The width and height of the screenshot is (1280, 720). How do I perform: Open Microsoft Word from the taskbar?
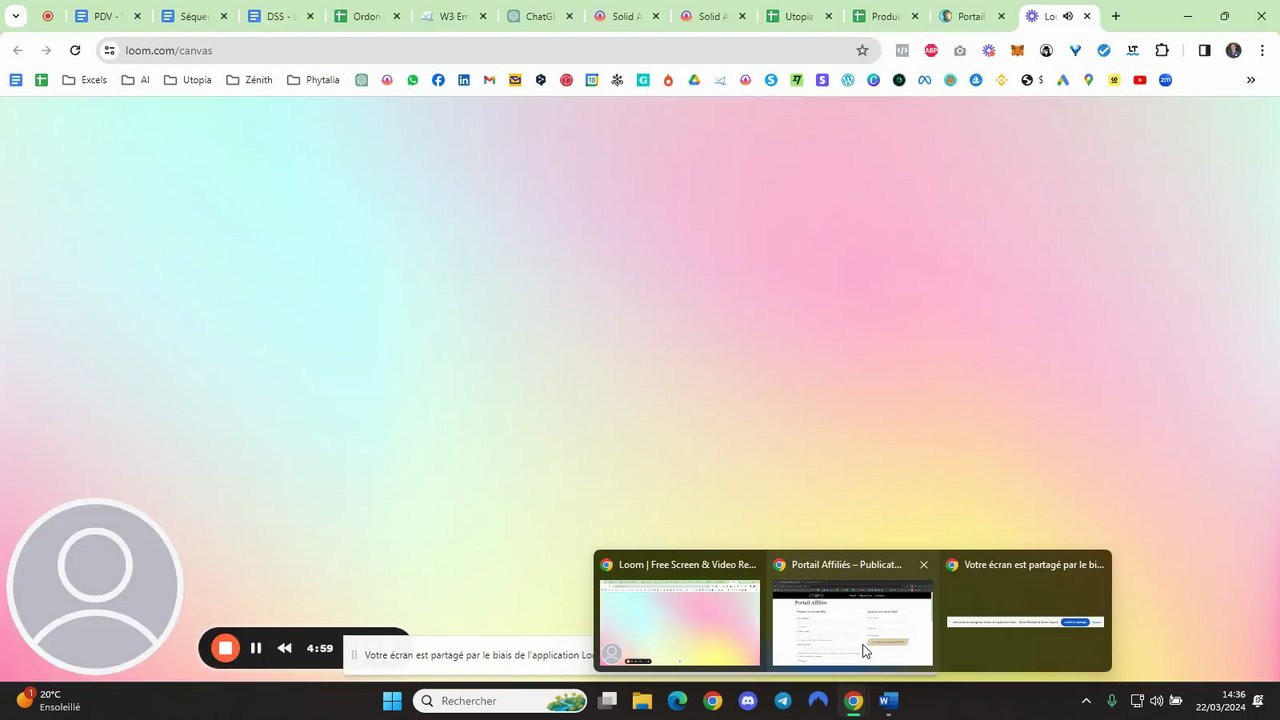pos(888,701)
